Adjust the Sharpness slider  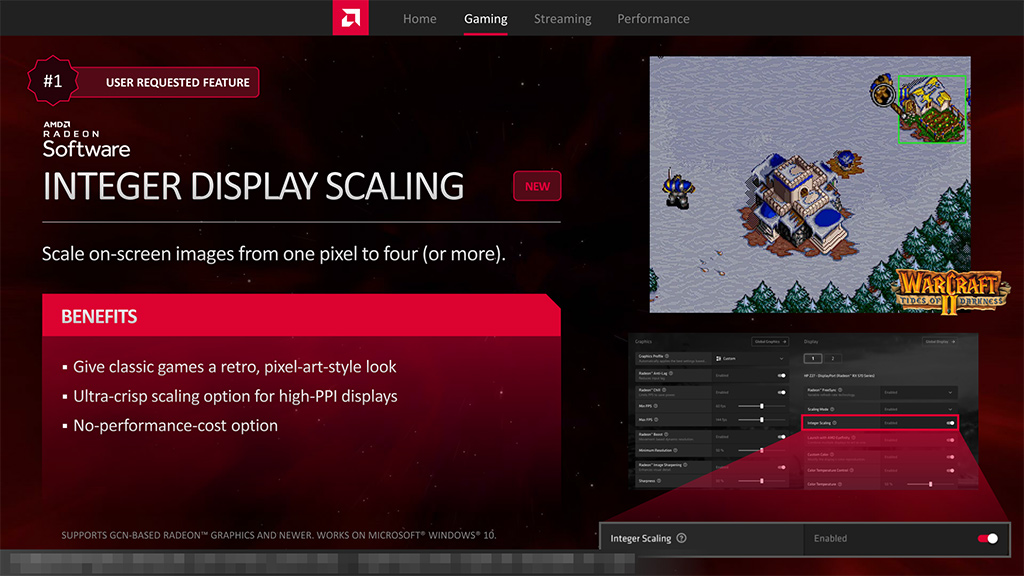click(761, 481)
